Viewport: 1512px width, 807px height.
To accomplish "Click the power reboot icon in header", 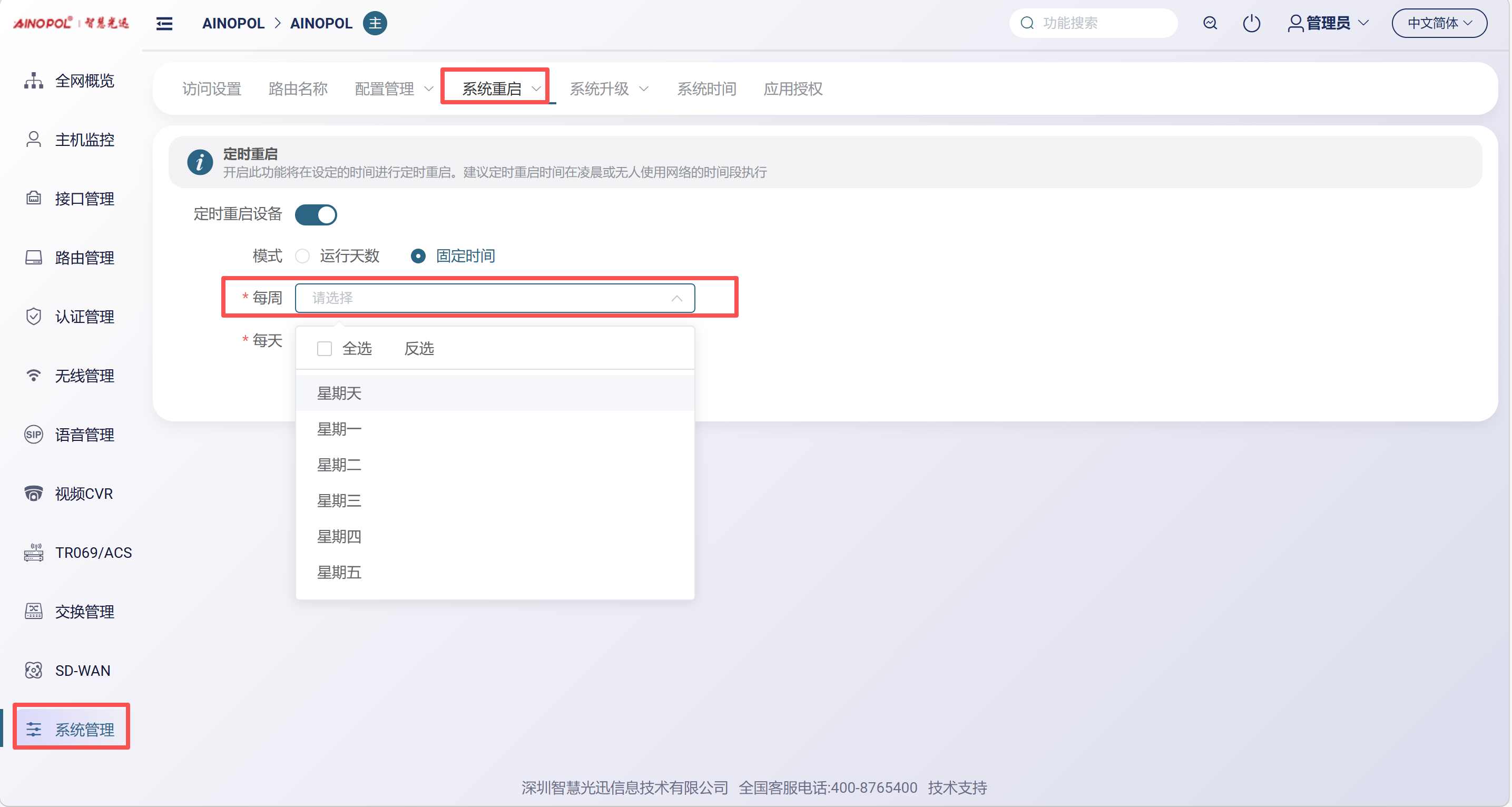I will [x=1251, y=24].
